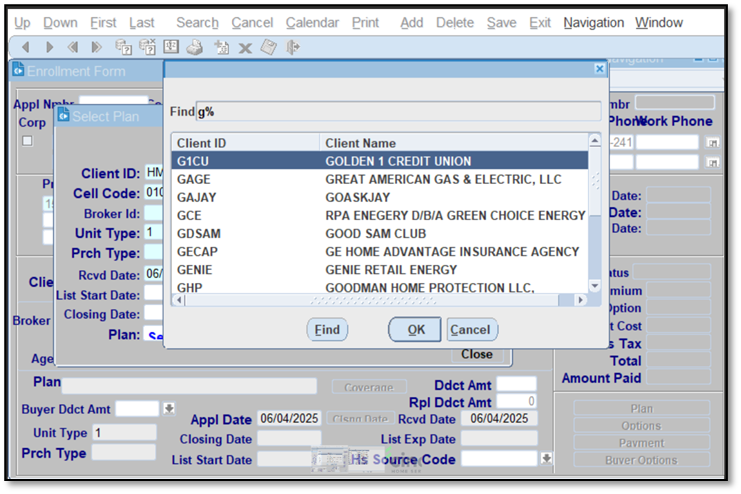Click the Select Plan window icon
The height and width of the screenshot is (494, 741).
pos(63,115)
